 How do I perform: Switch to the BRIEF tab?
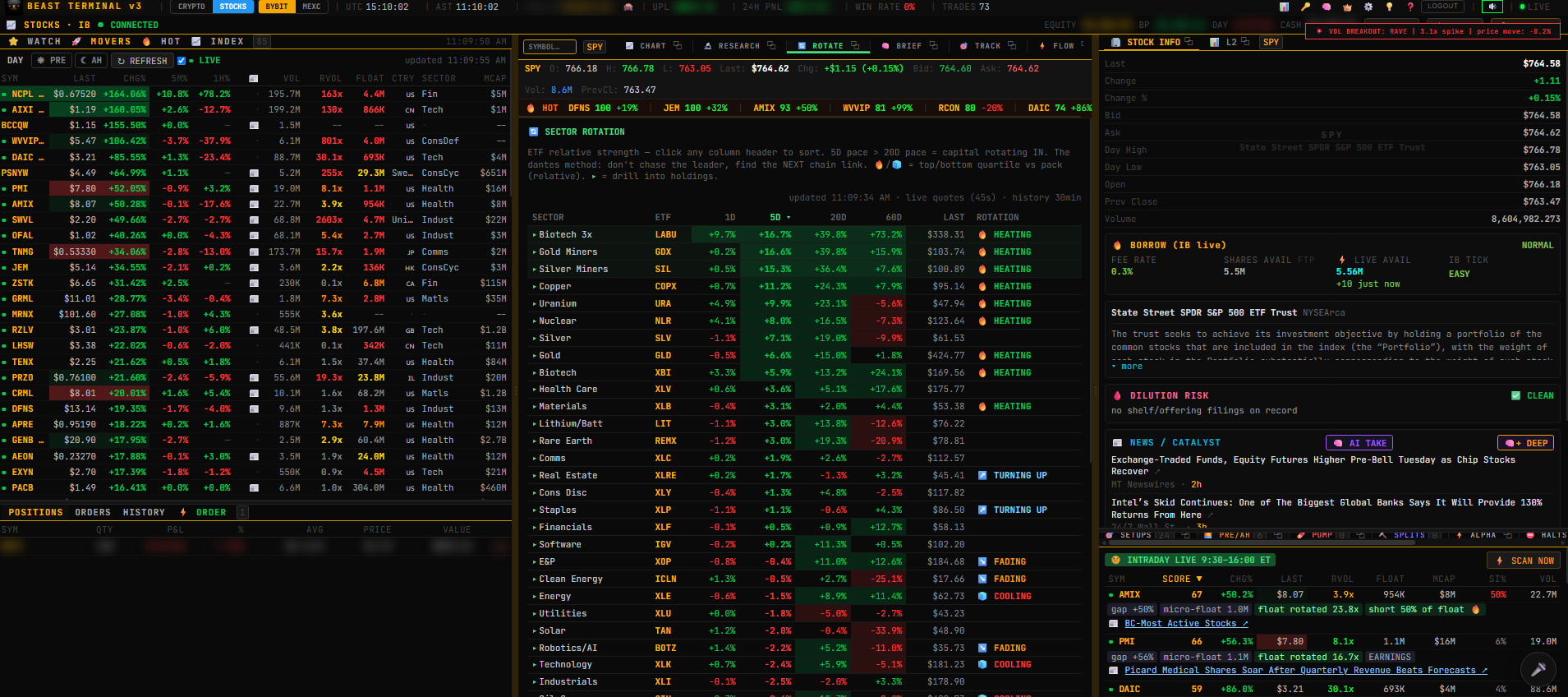[908, 46]
